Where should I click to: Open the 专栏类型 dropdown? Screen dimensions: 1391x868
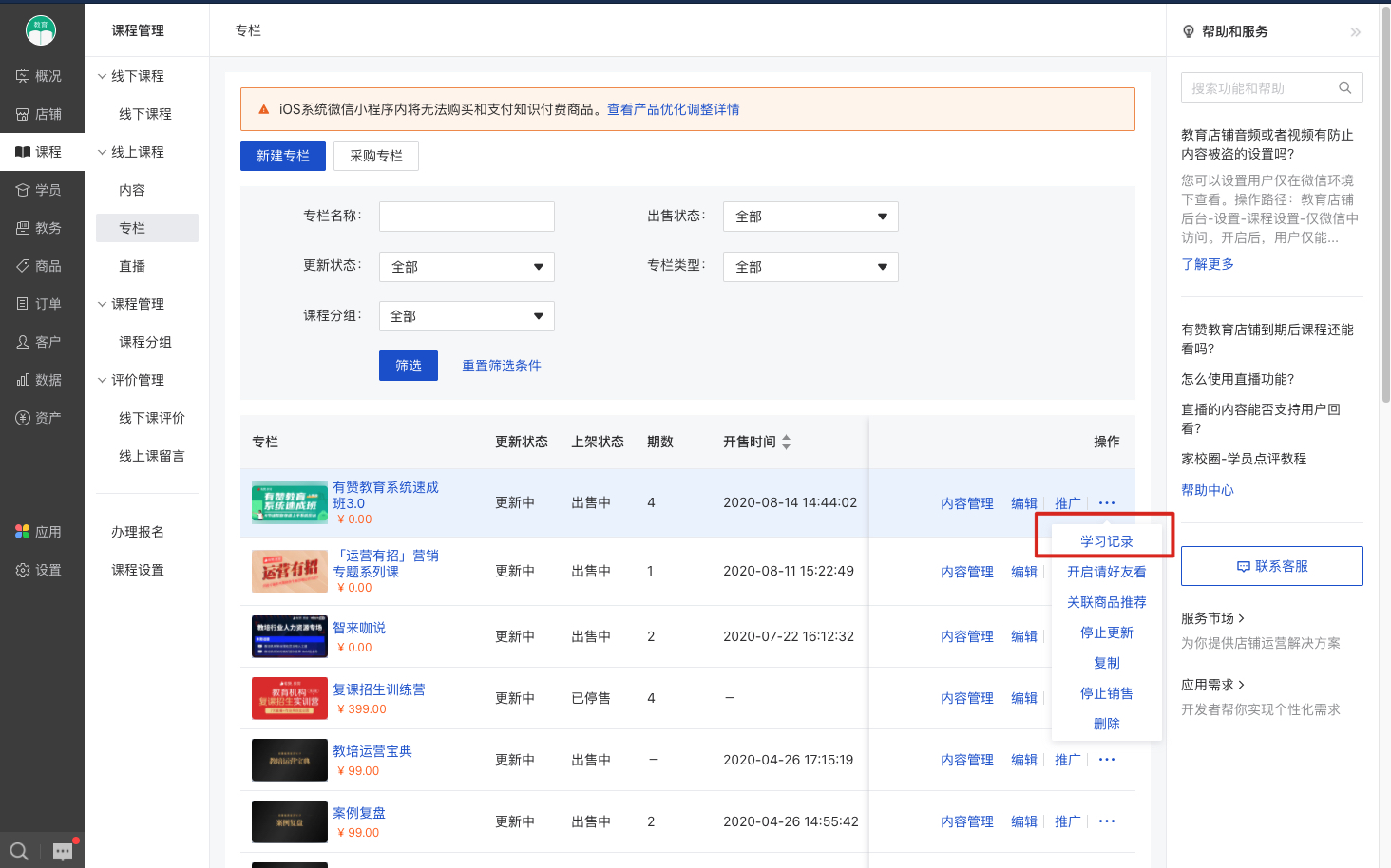click(810, 267)
